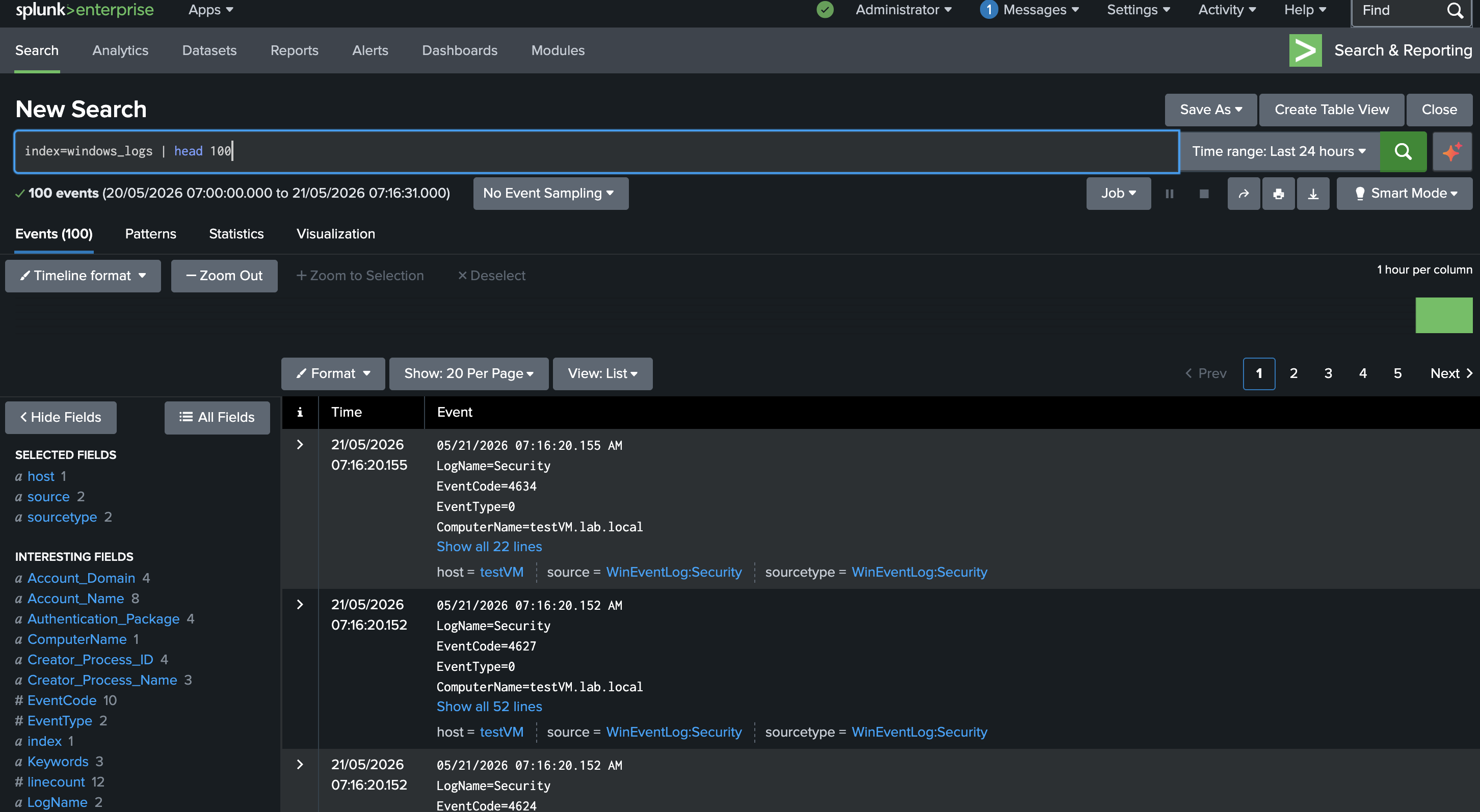Click Show all 52 lines link
This screenshot has height=812, width=1480.
489,707
